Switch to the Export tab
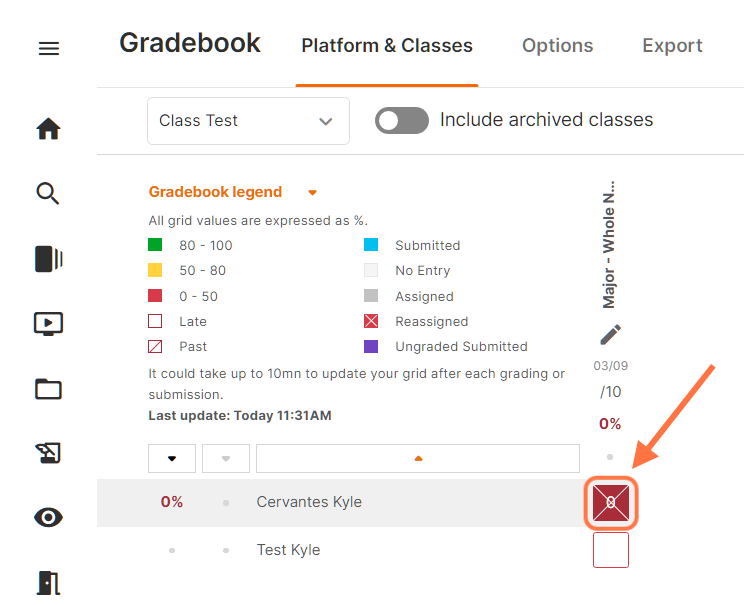Screen dimensions: 744x605 [x=672, y=46]
